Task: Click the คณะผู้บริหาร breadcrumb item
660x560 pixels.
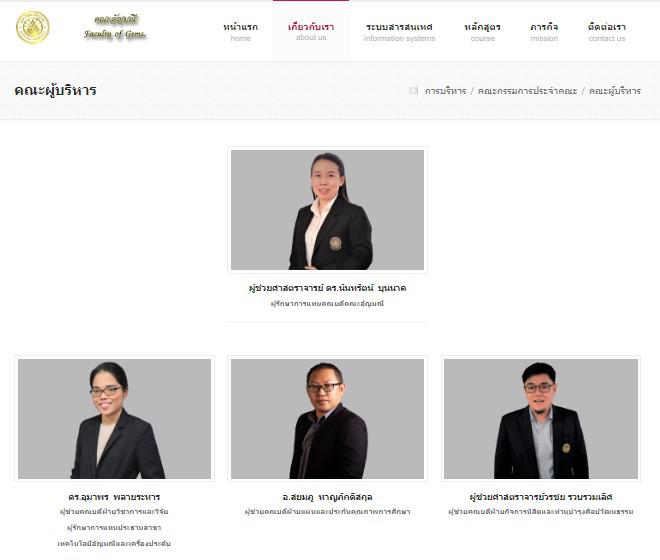Action: click(615, 91)
